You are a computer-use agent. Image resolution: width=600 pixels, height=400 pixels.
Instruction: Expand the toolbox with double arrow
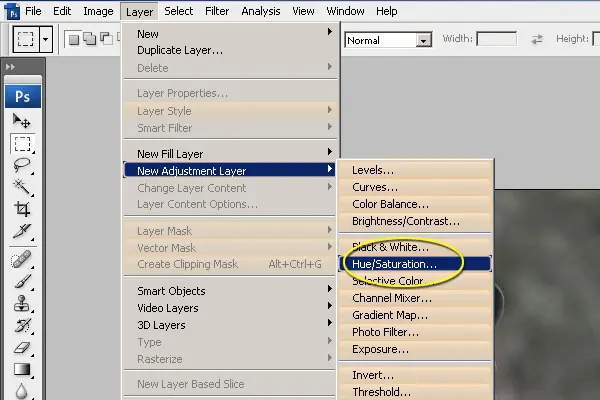tap(10, 67)
